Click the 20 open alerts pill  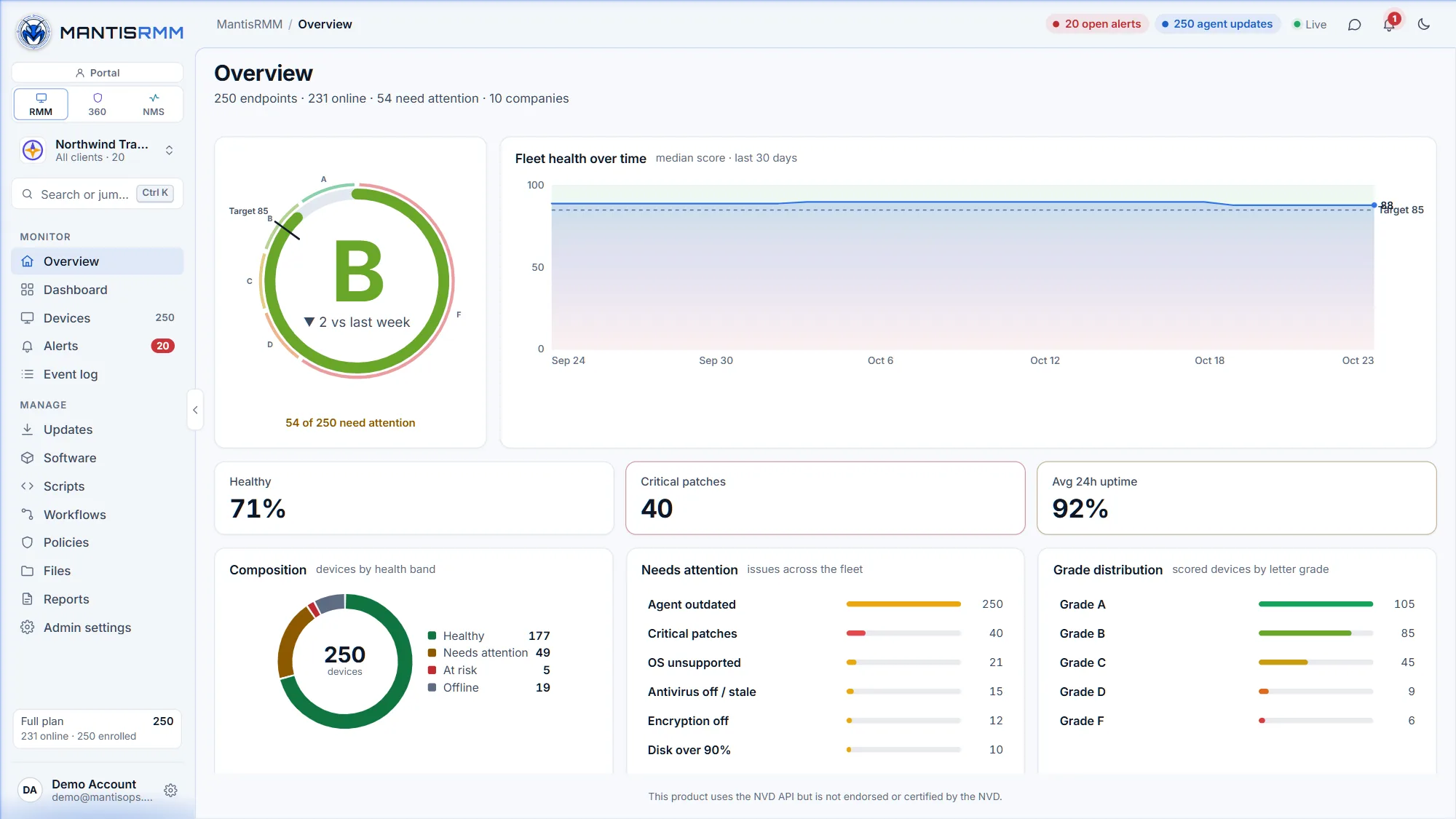point(1096,24)
